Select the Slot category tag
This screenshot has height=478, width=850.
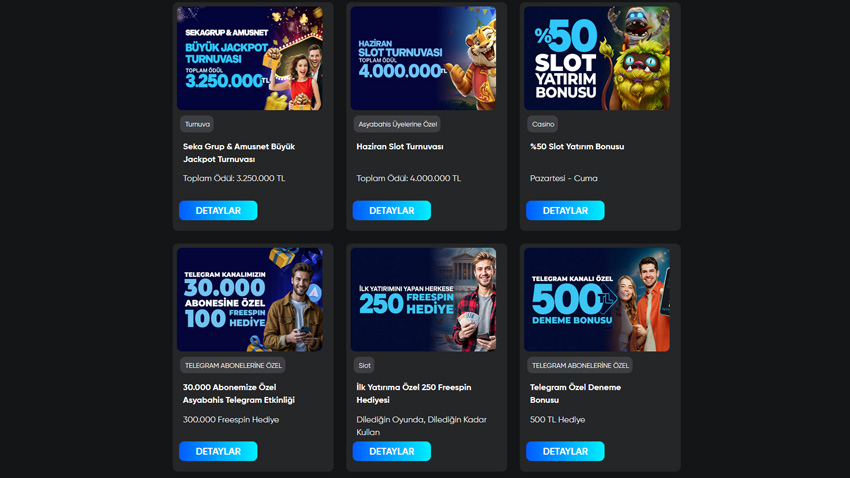pos(364,365)
